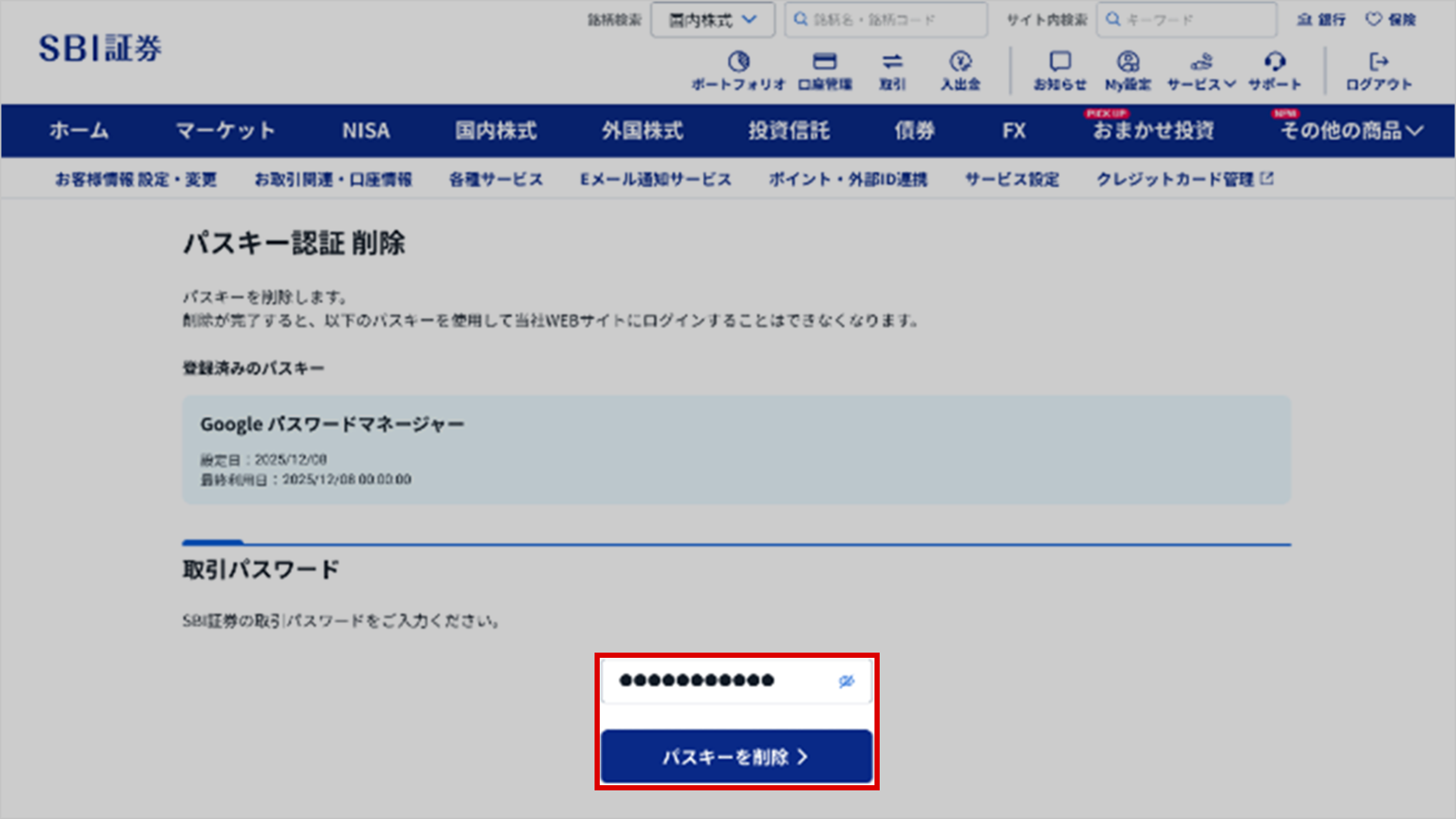Toggle password visibility eye icon

846,681
